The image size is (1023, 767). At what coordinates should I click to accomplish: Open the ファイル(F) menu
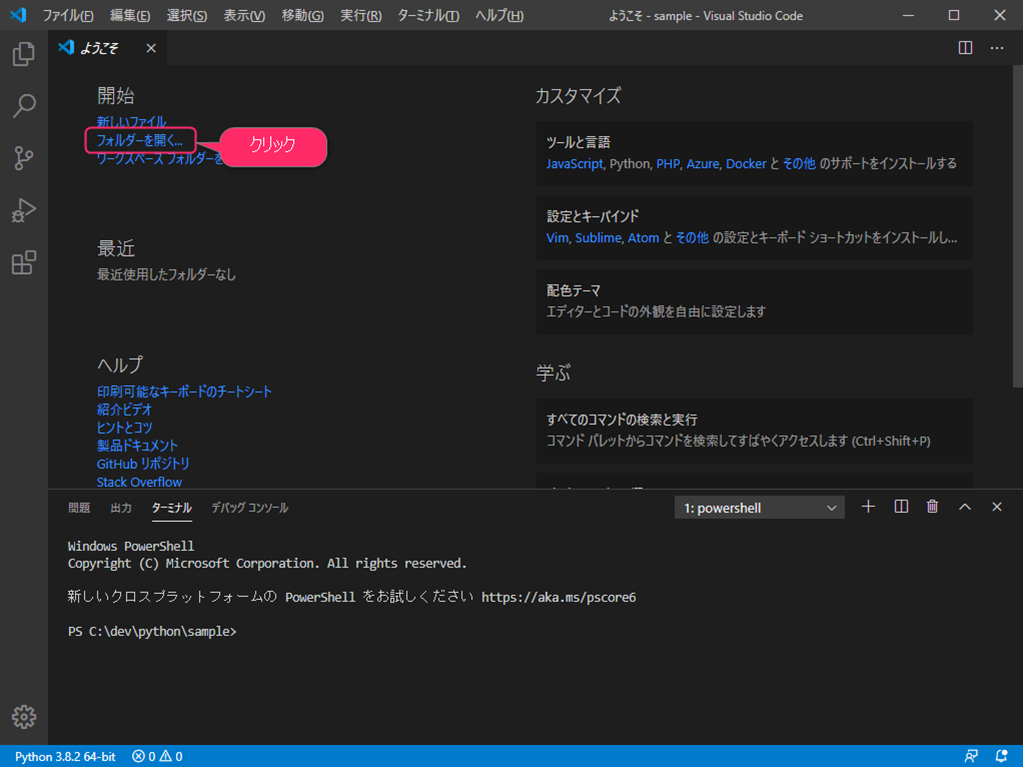(68, 16)
